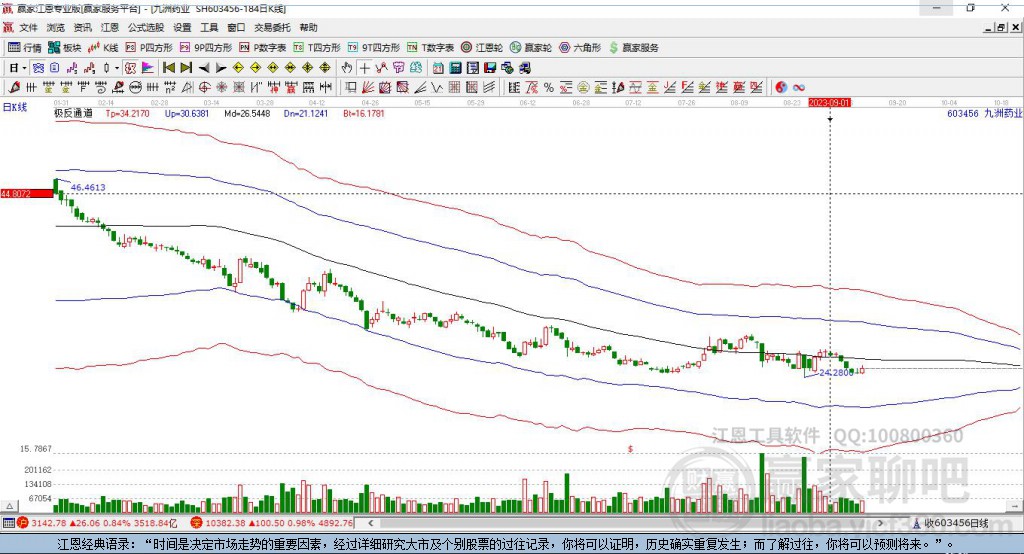Toggle the crosshair cursor tool
1024x554 pixels.
[364, 68]
